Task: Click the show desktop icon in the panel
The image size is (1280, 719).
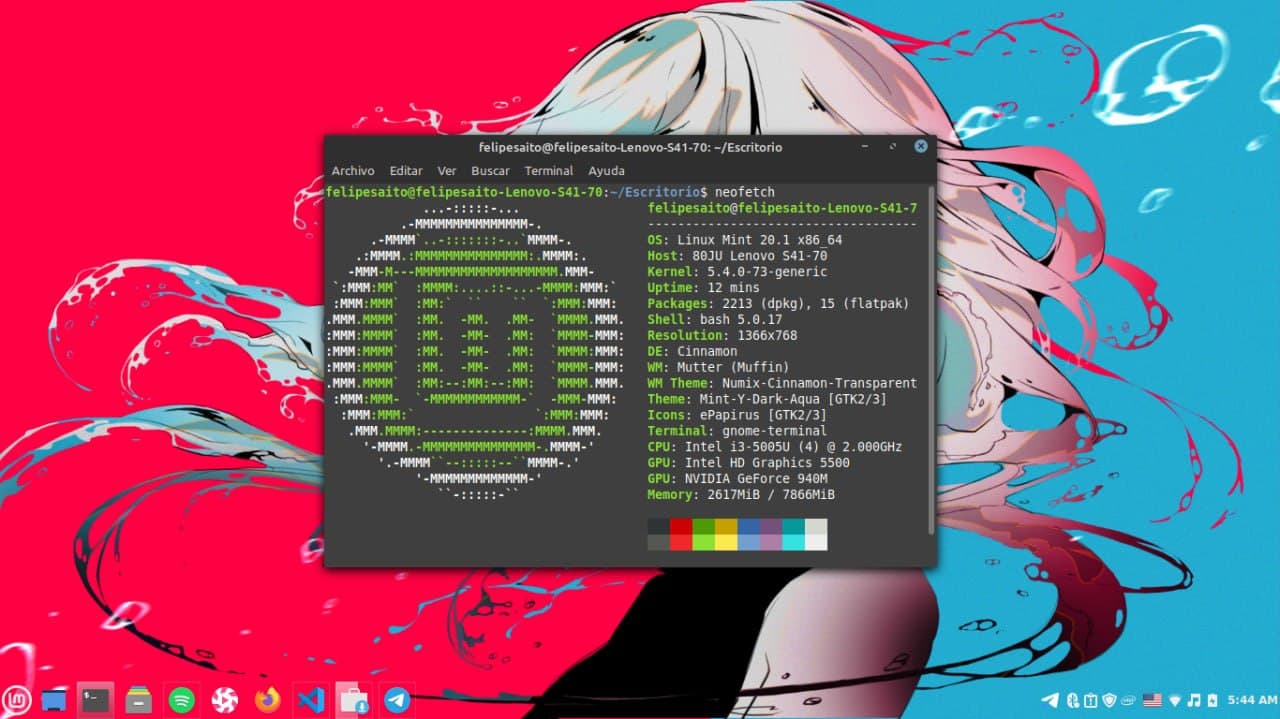Action: 55,700
